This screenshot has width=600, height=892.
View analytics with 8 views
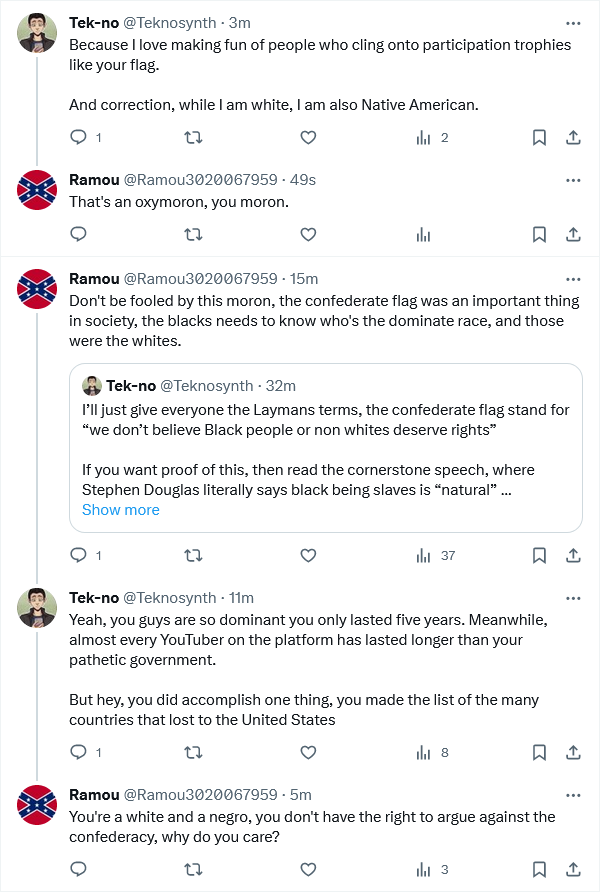coord(433,753)
